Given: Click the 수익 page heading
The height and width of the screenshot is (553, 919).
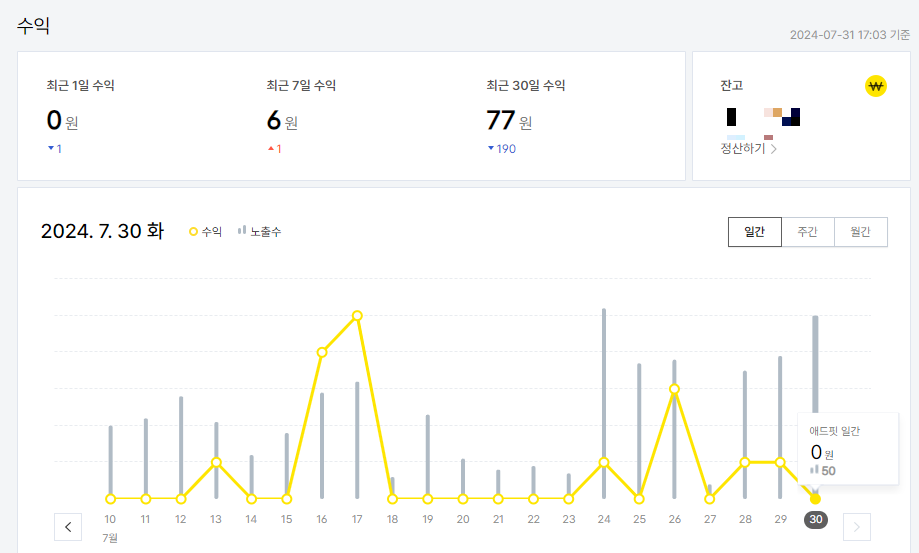Looking at the screenshot, I should coord(33,26).
